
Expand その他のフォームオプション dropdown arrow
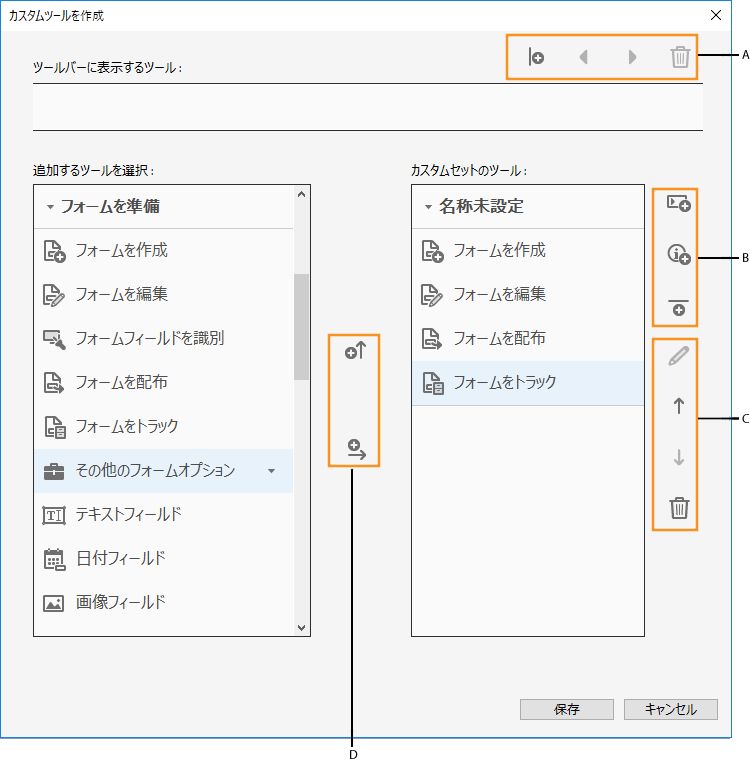(271, 470)
